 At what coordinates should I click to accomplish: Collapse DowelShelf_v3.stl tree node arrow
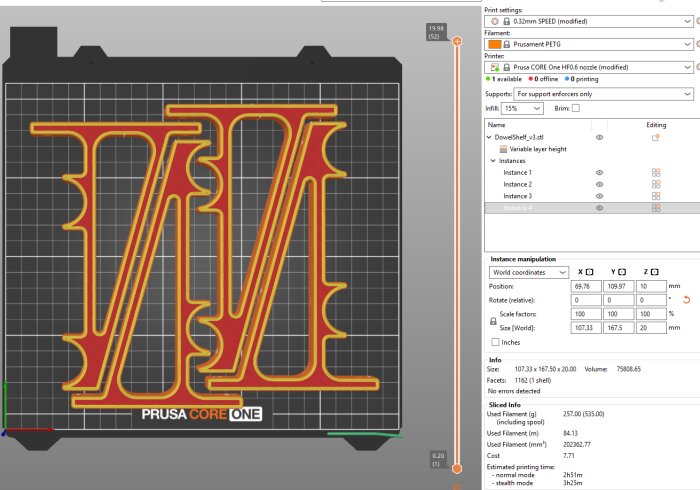489,137
